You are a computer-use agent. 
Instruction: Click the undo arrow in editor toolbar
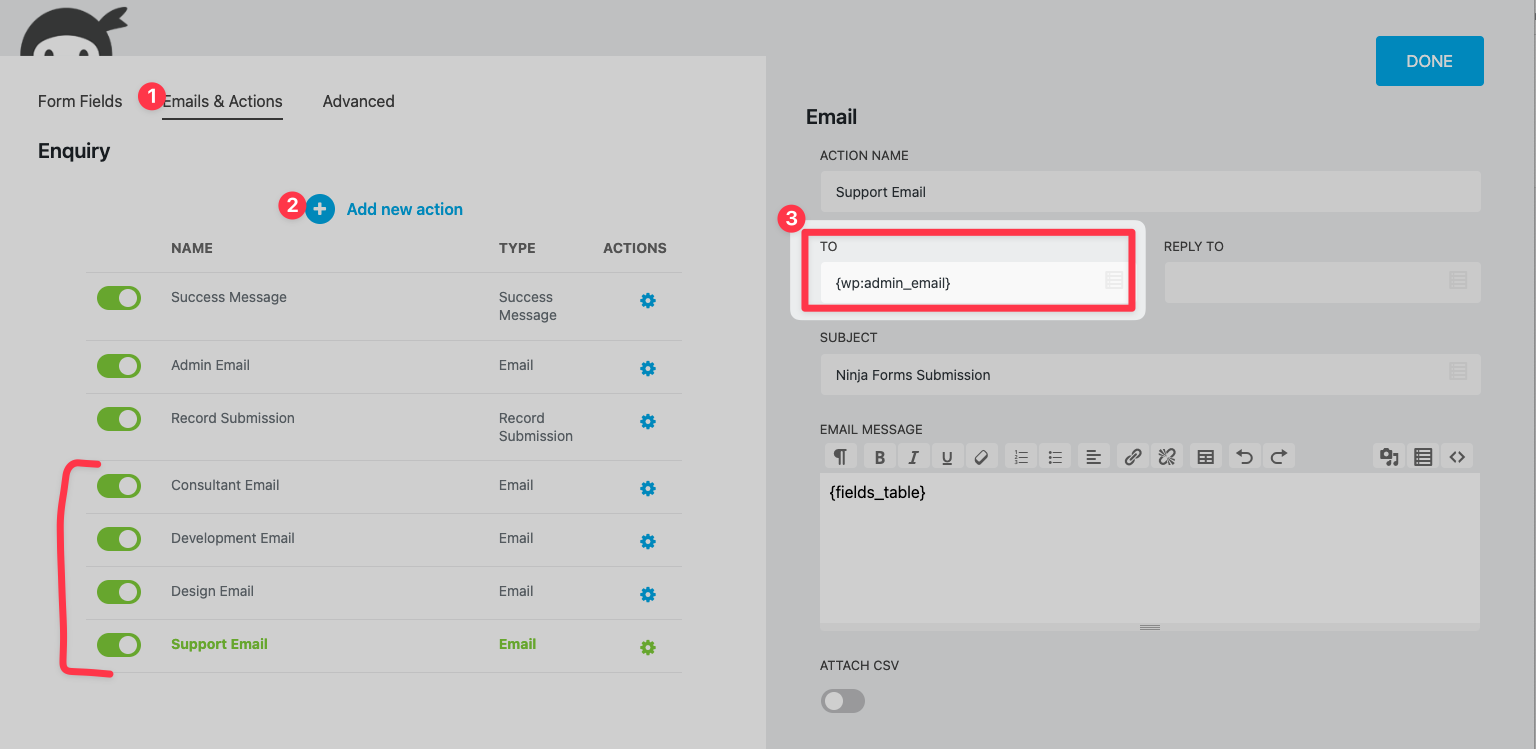pyautogui.click(x=1244, y=457)
